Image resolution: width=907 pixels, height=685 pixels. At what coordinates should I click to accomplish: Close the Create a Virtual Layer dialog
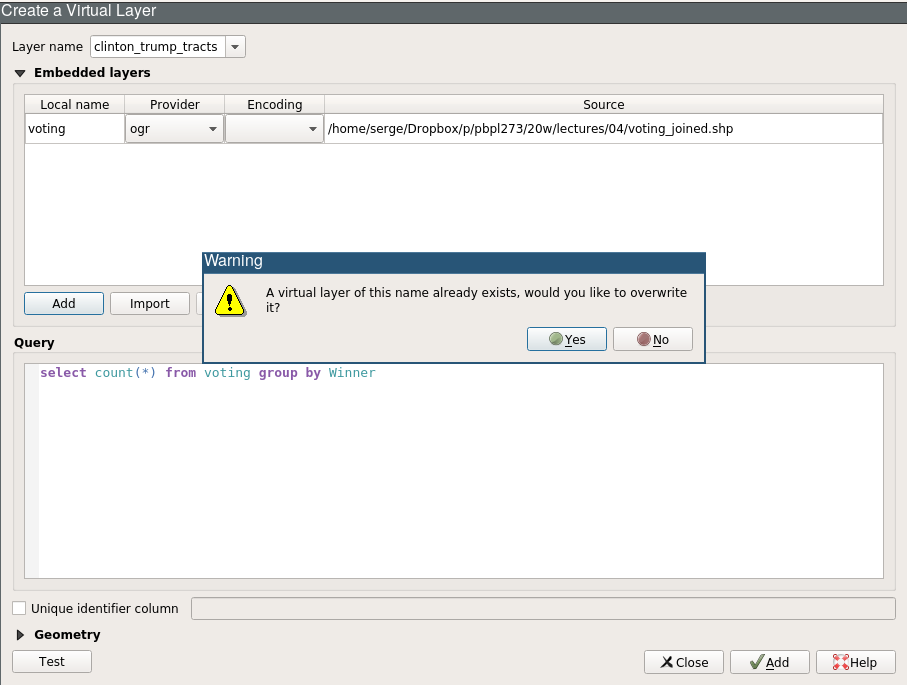(x=683, y=662)
